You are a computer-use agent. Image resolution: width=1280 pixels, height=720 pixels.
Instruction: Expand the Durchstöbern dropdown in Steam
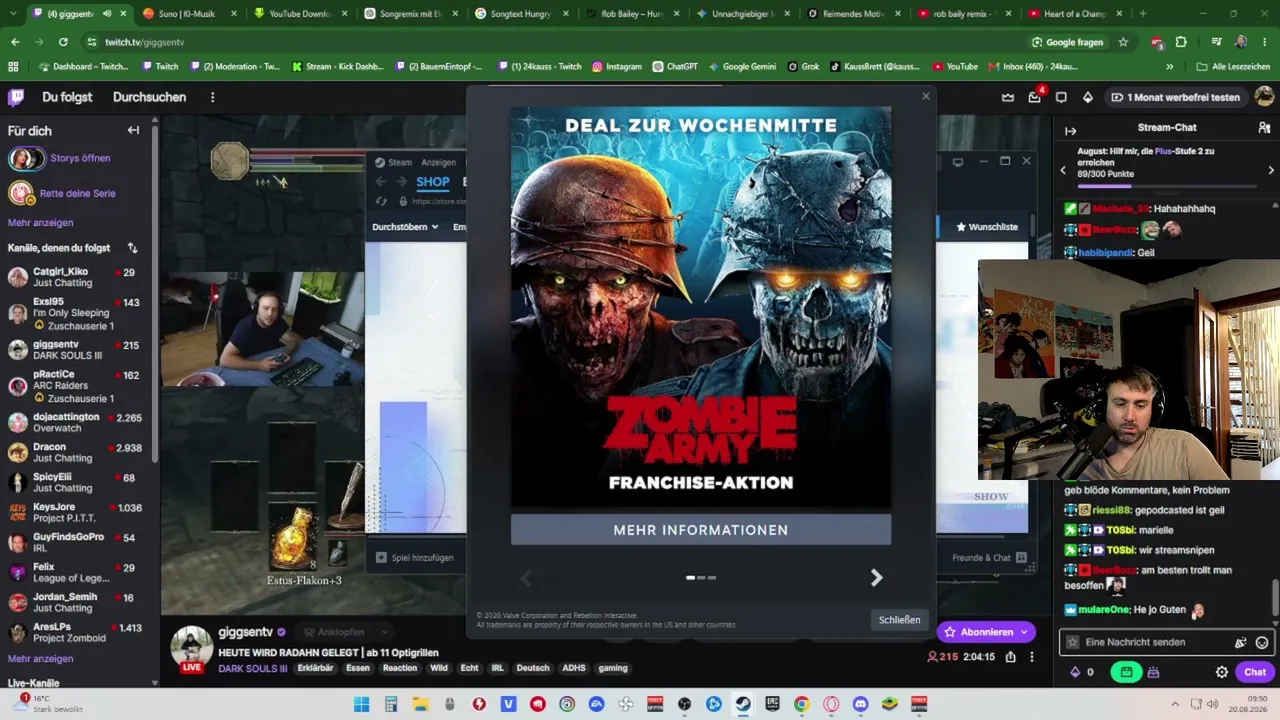click(405, 227)
